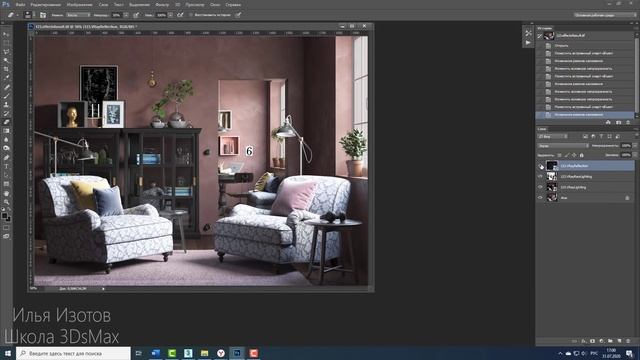Open the eraser Mode dropdown
This screenshot has height=360, width=640.
pos(78,15)
